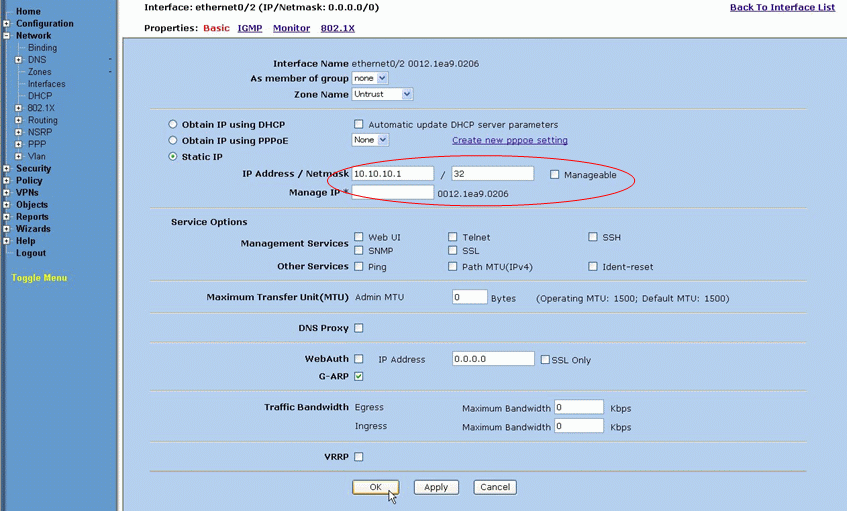Expand the VPNs tree node
This screenshot has width=847, height=511.
point(6,193)
